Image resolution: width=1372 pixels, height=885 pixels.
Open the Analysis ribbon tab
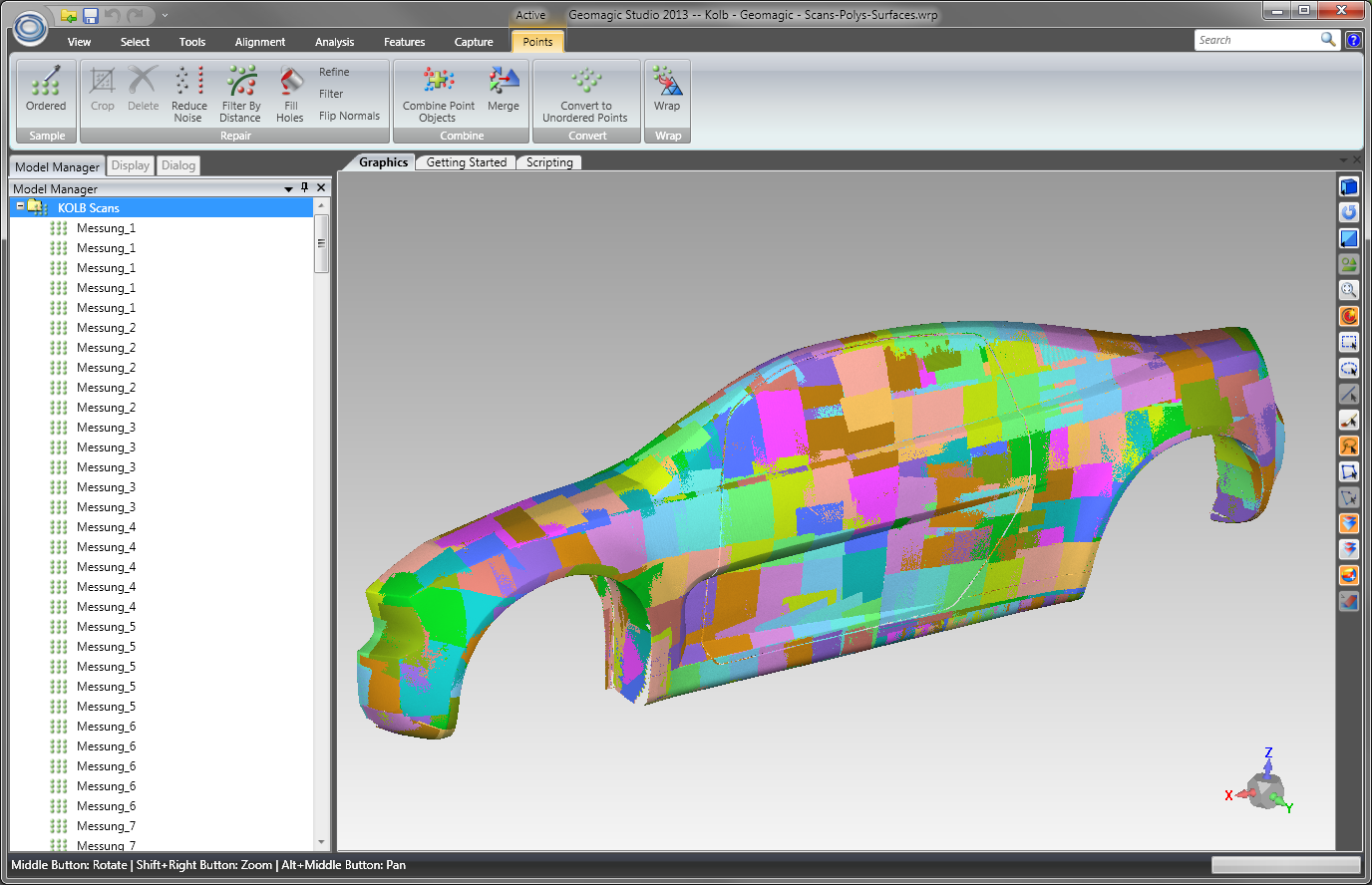tap(334, 42)
